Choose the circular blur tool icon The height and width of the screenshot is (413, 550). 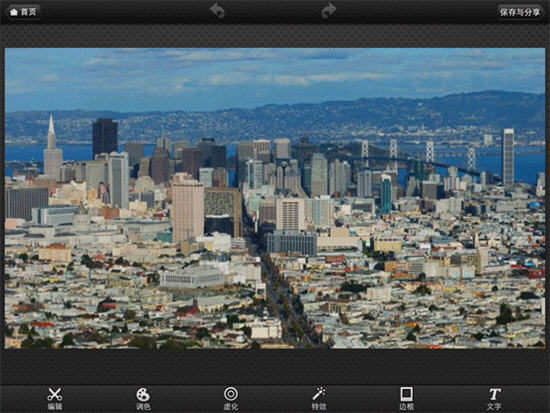click(231, 394)
